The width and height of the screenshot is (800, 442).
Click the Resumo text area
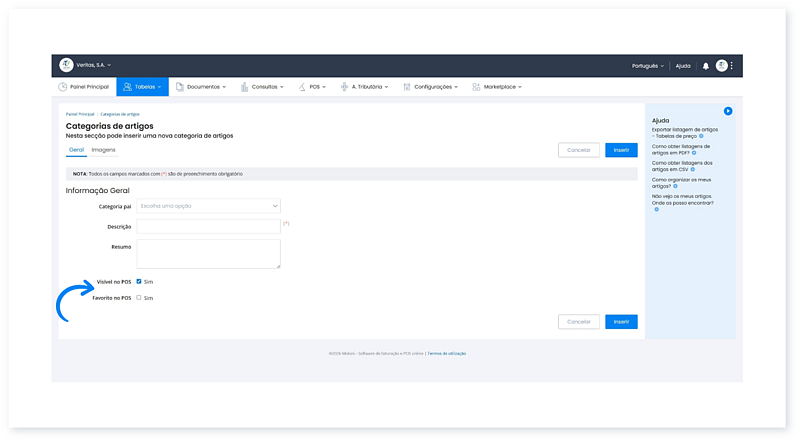click(x=208, y=253)
